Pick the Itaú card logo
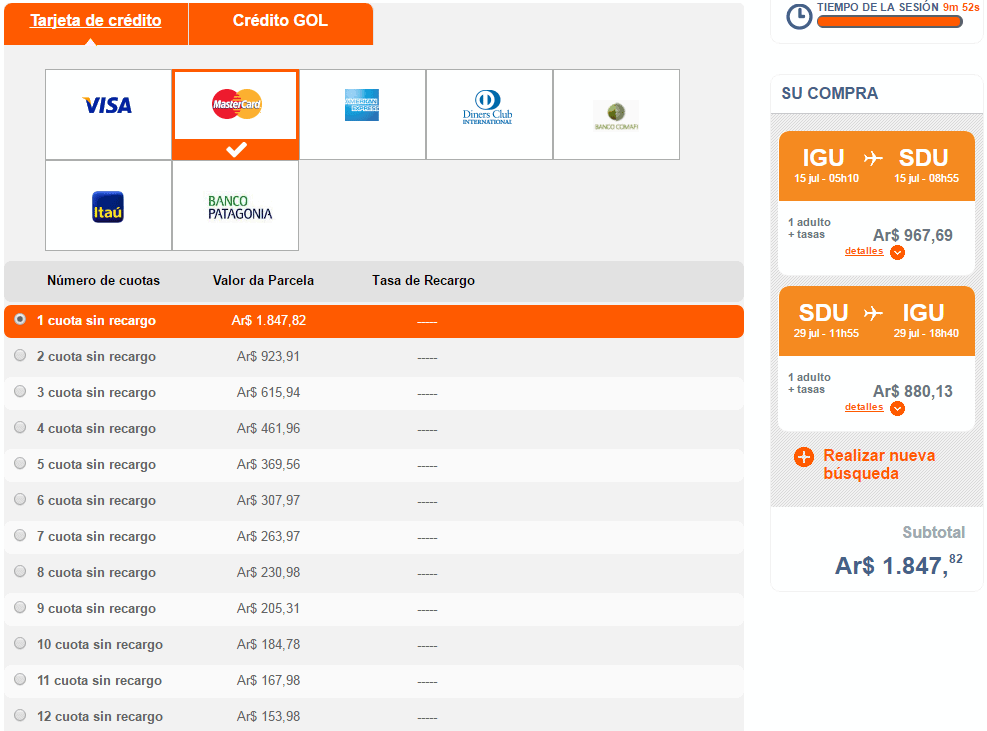987x731 pixels. tap(108, 207)
